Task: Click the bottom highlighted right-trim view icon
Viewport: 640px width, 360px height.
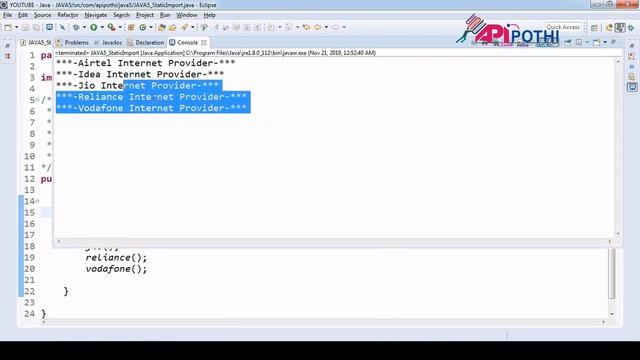Action: (633, 87)
